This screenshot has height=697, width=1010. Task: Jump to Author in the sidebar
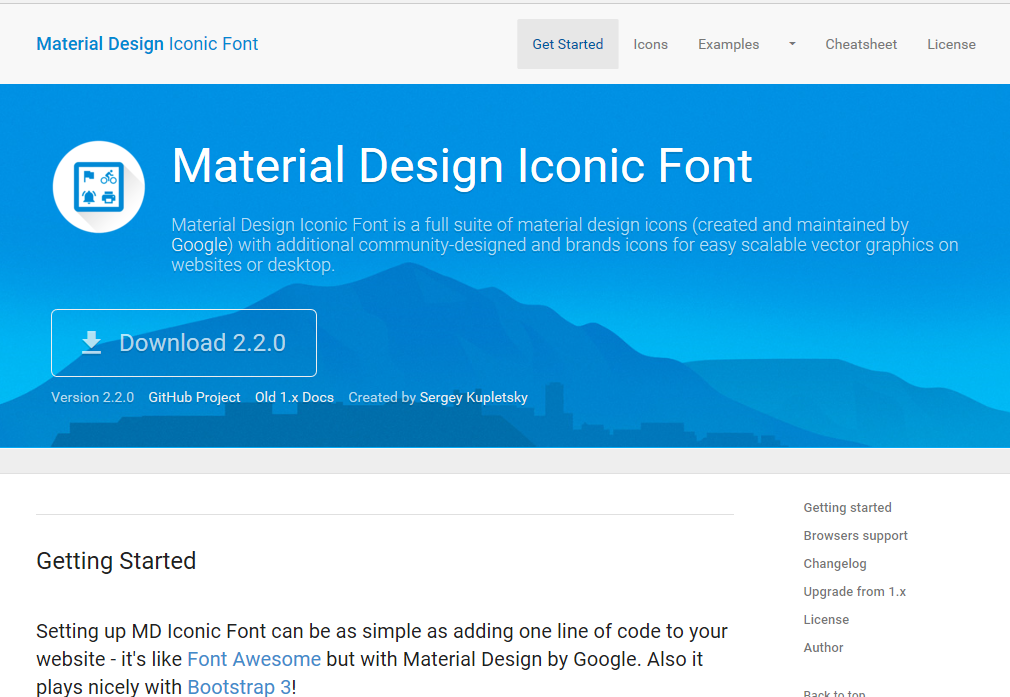823,647
